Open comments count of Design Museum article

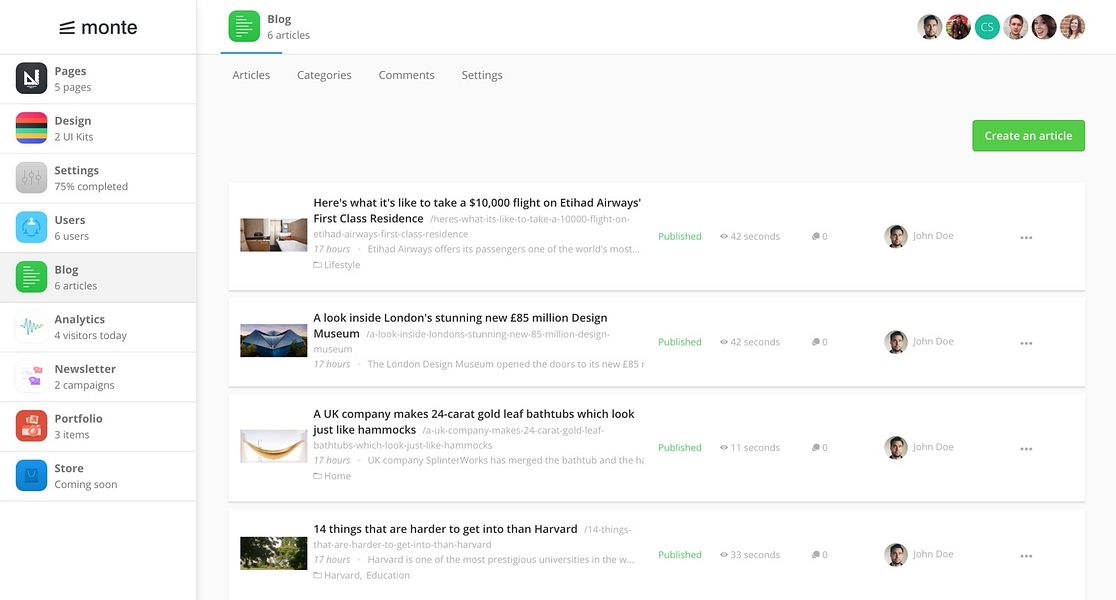[x=819, y=342]
